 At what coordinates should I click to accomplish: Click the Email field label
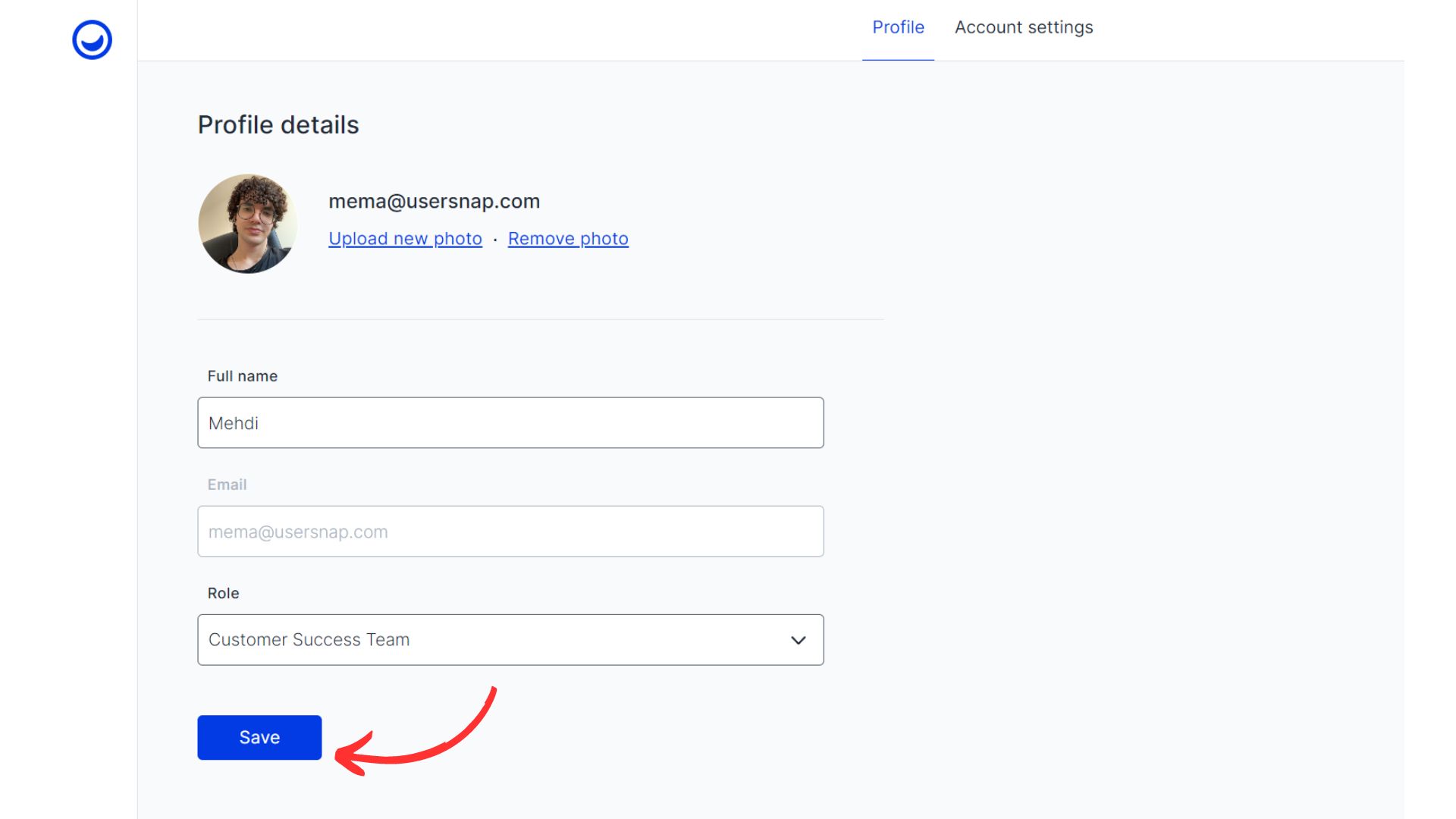[227, 485]
